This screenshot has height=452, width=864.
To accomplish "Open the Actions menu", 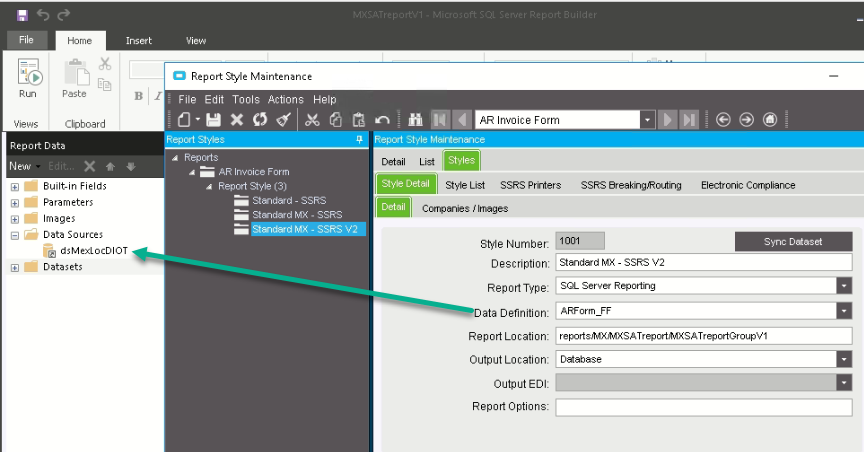I will pyautogui.click(x=285, y=100).
